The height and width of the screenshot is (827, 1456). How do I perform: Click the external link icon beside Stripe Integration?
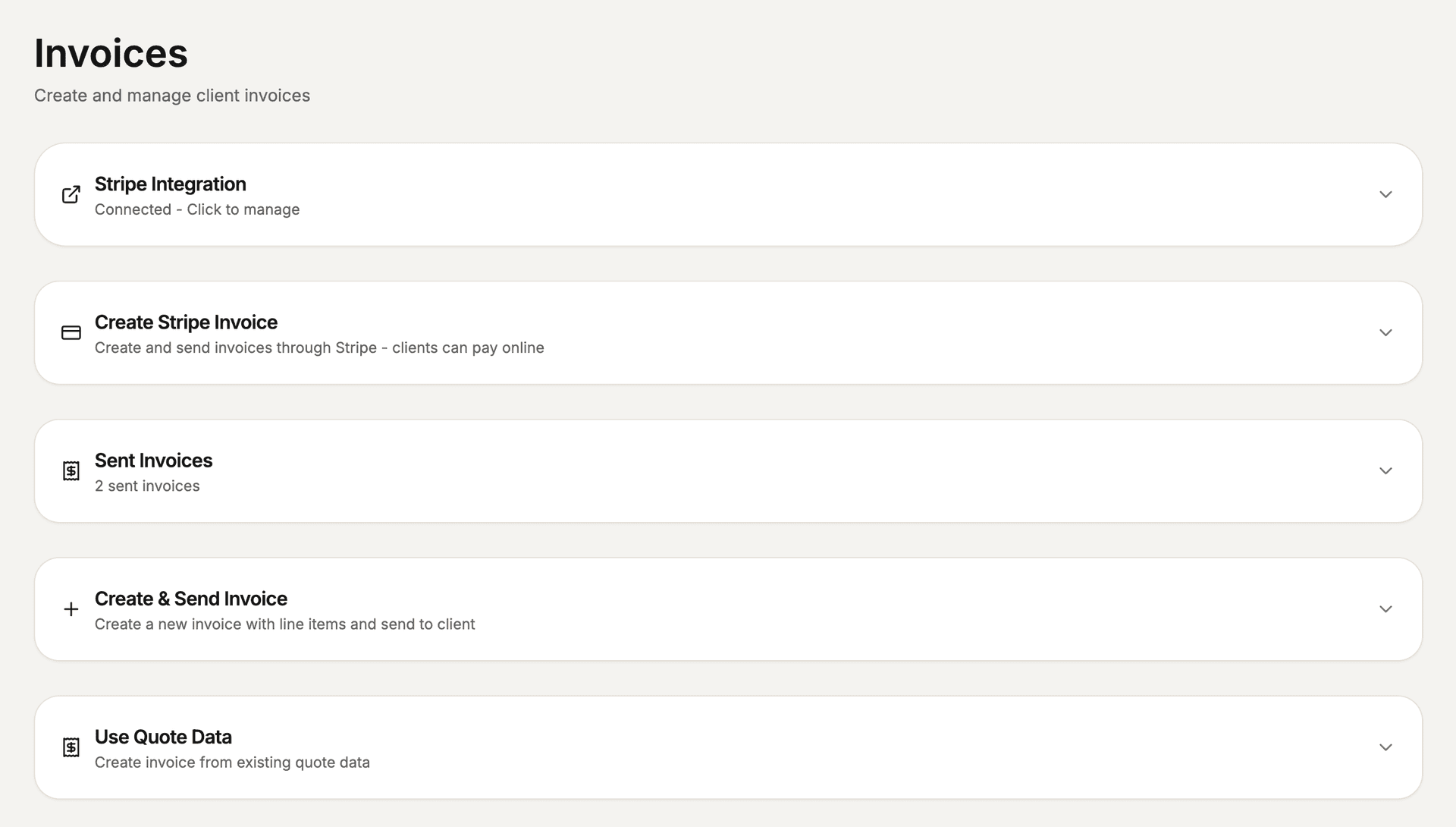[x=71, y=195]
